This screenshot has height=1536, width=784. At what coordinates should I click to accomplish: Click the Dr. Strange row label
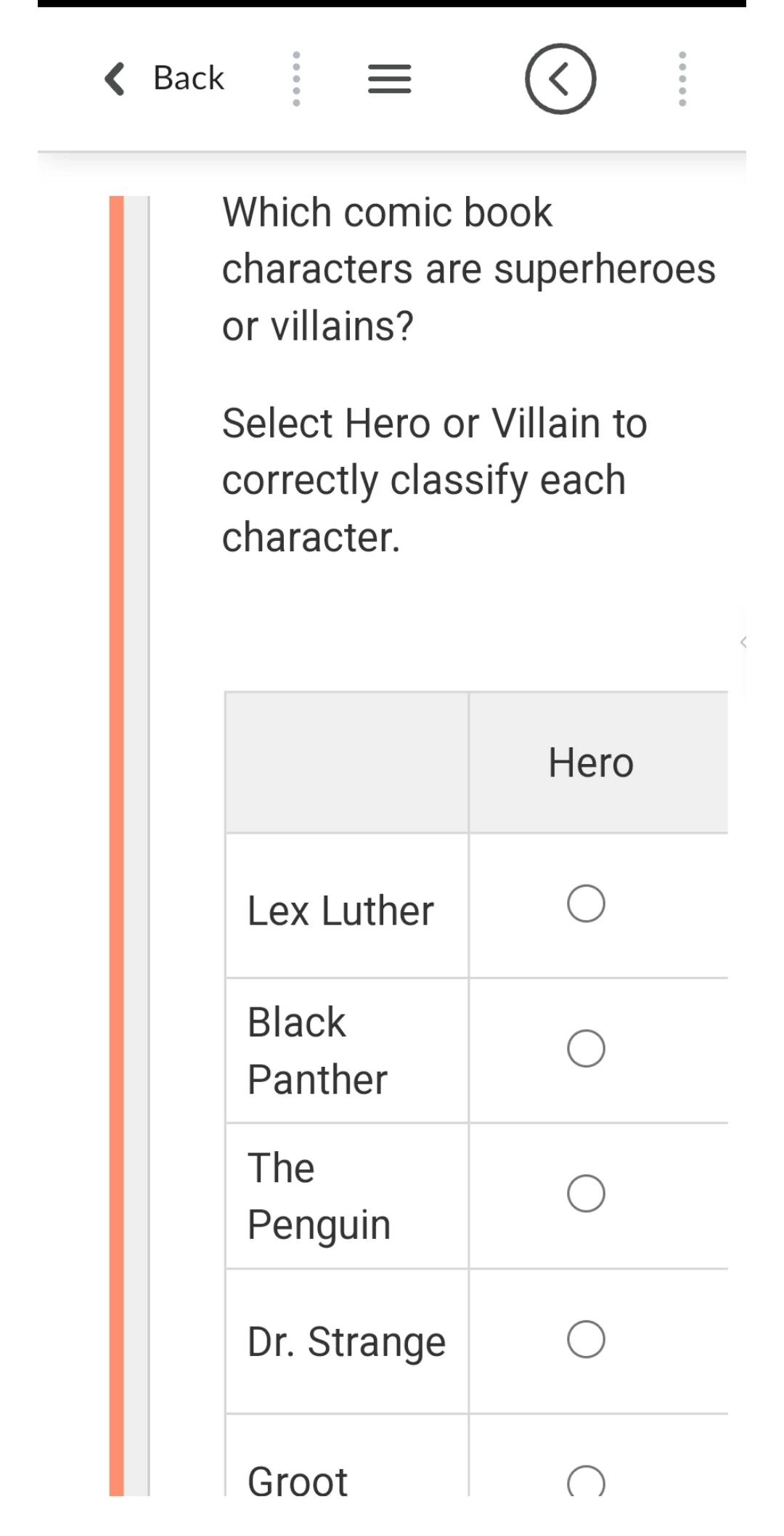[x=346, y=1341]
